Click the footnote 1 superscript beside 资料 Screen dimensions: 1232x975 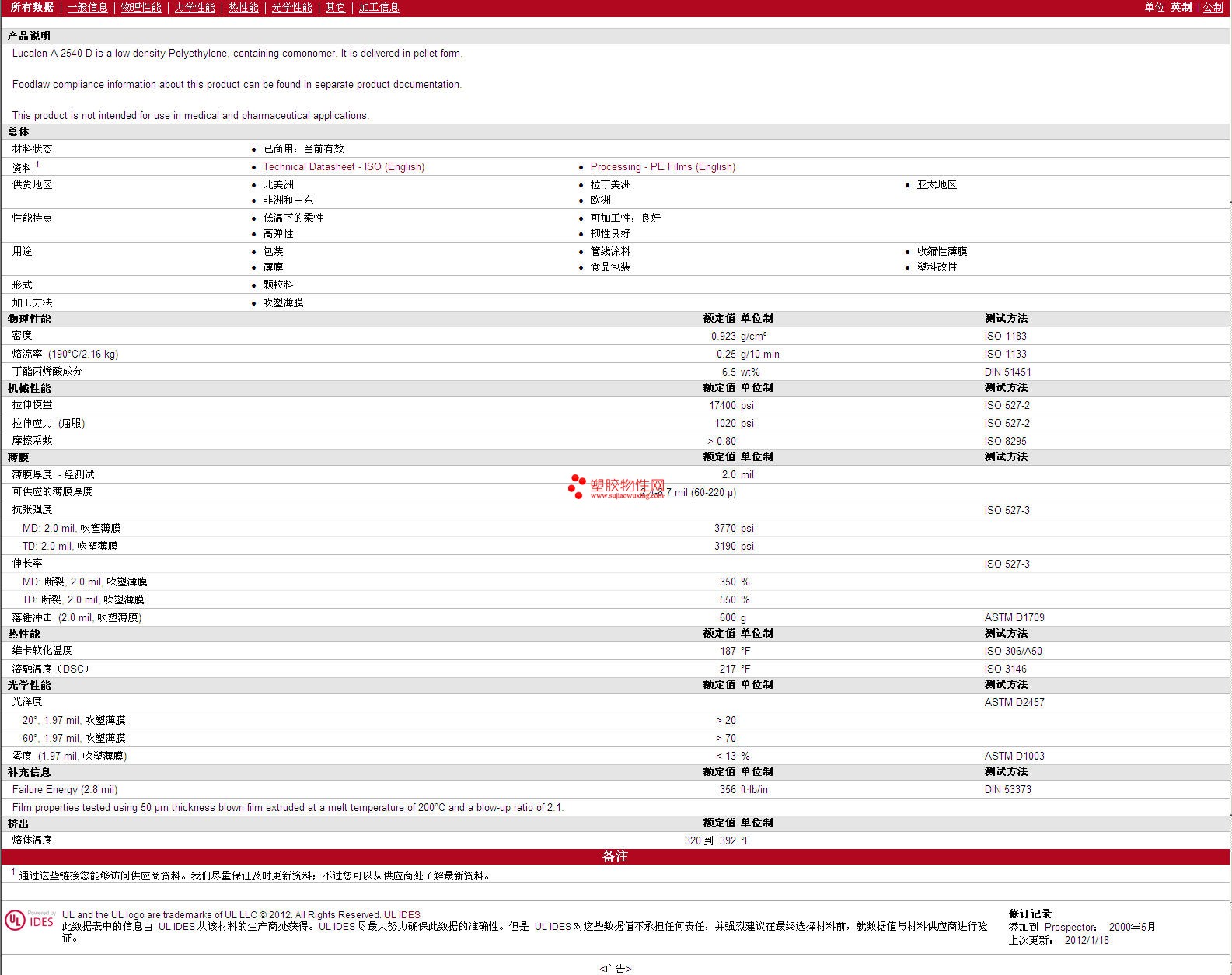tap(37, 164)
